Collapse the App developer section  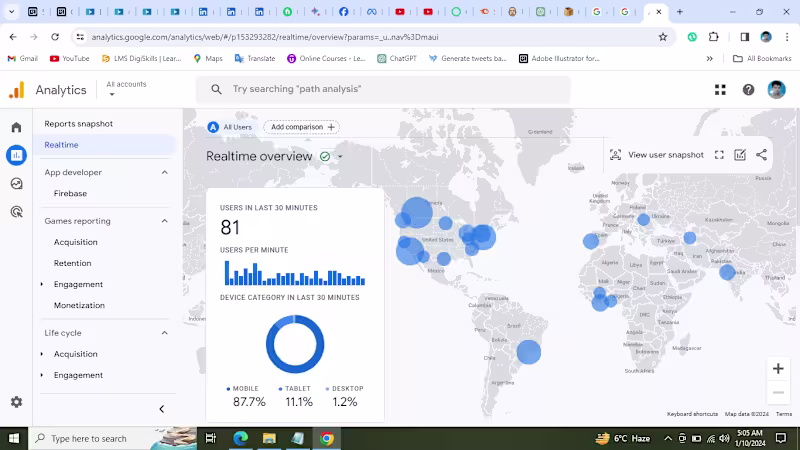[x=164, y=172]
